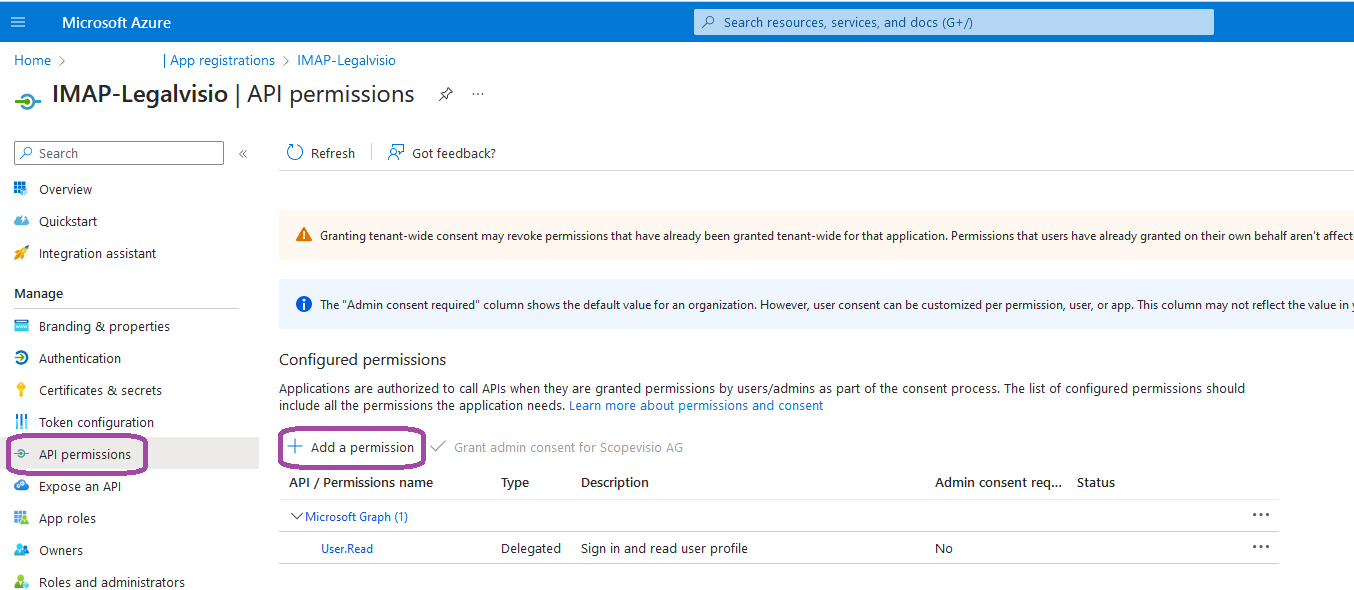
Task: Go to Expose an API page
Action: [80, 486]
